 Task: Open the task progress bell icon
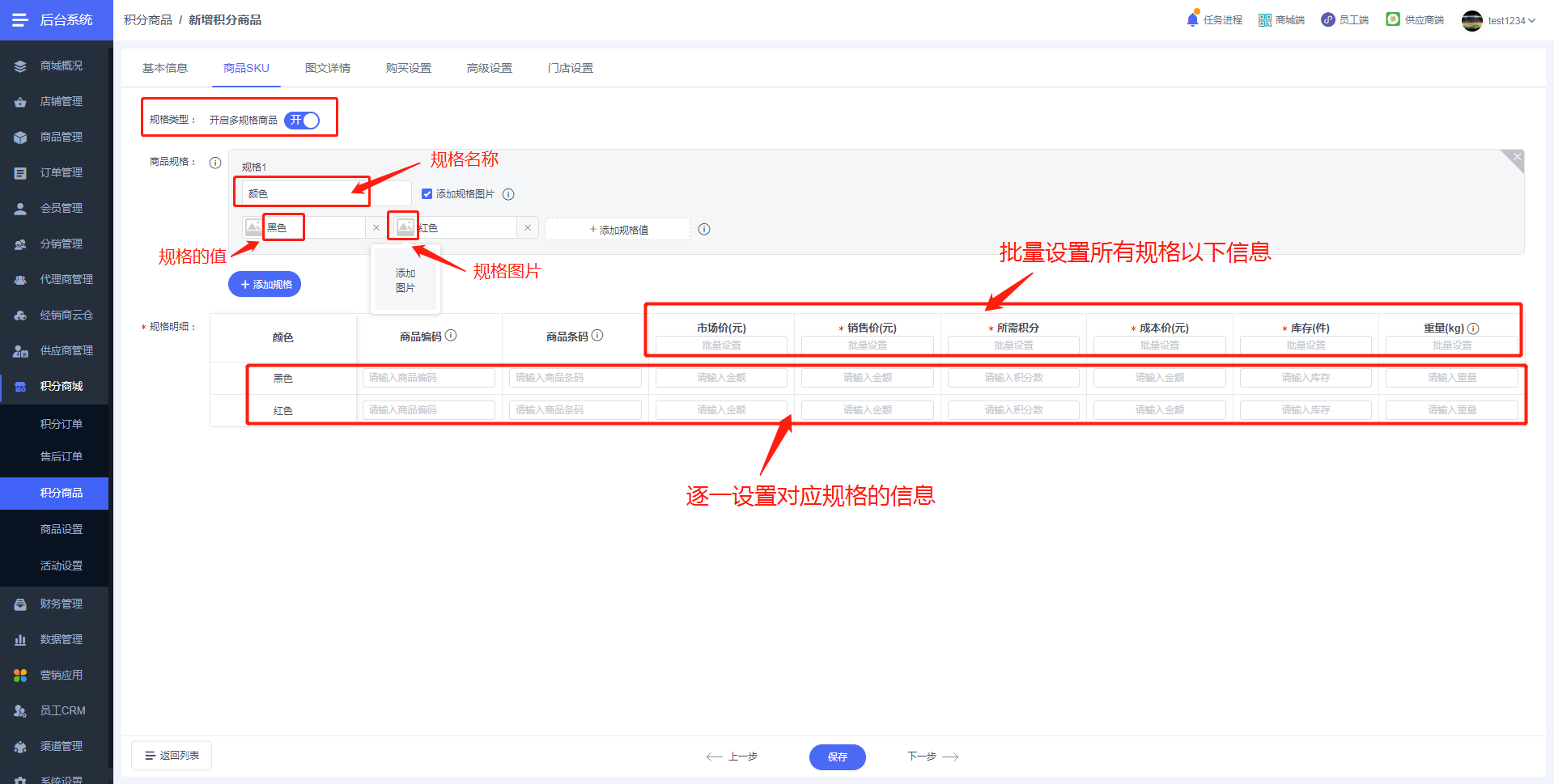pos(1192,19)
